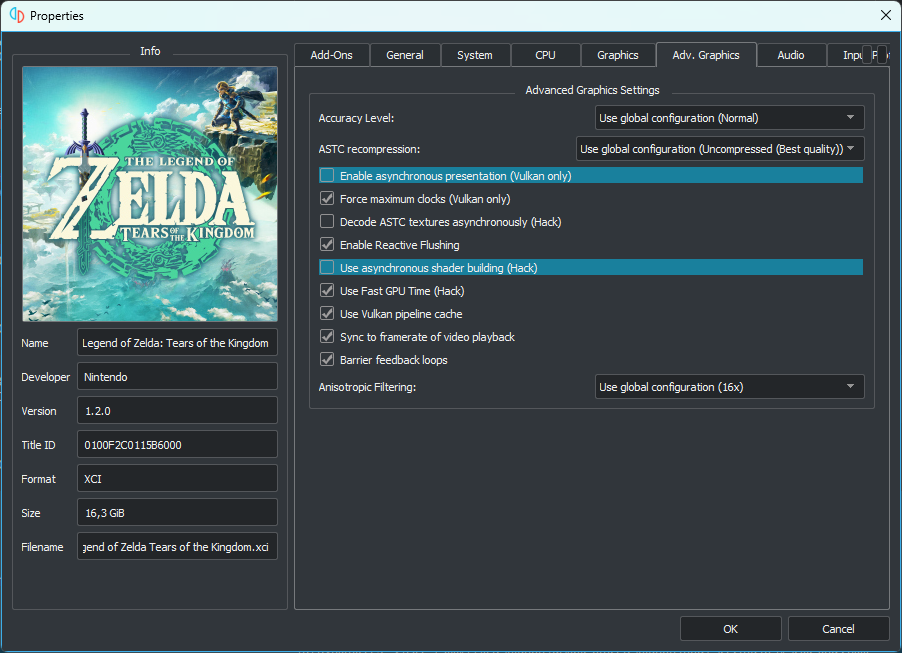Toggle Use Vulkan pipeline cache
Viewport: 902px width, 653px height.
pyautogui.click(x=327, y=314)
